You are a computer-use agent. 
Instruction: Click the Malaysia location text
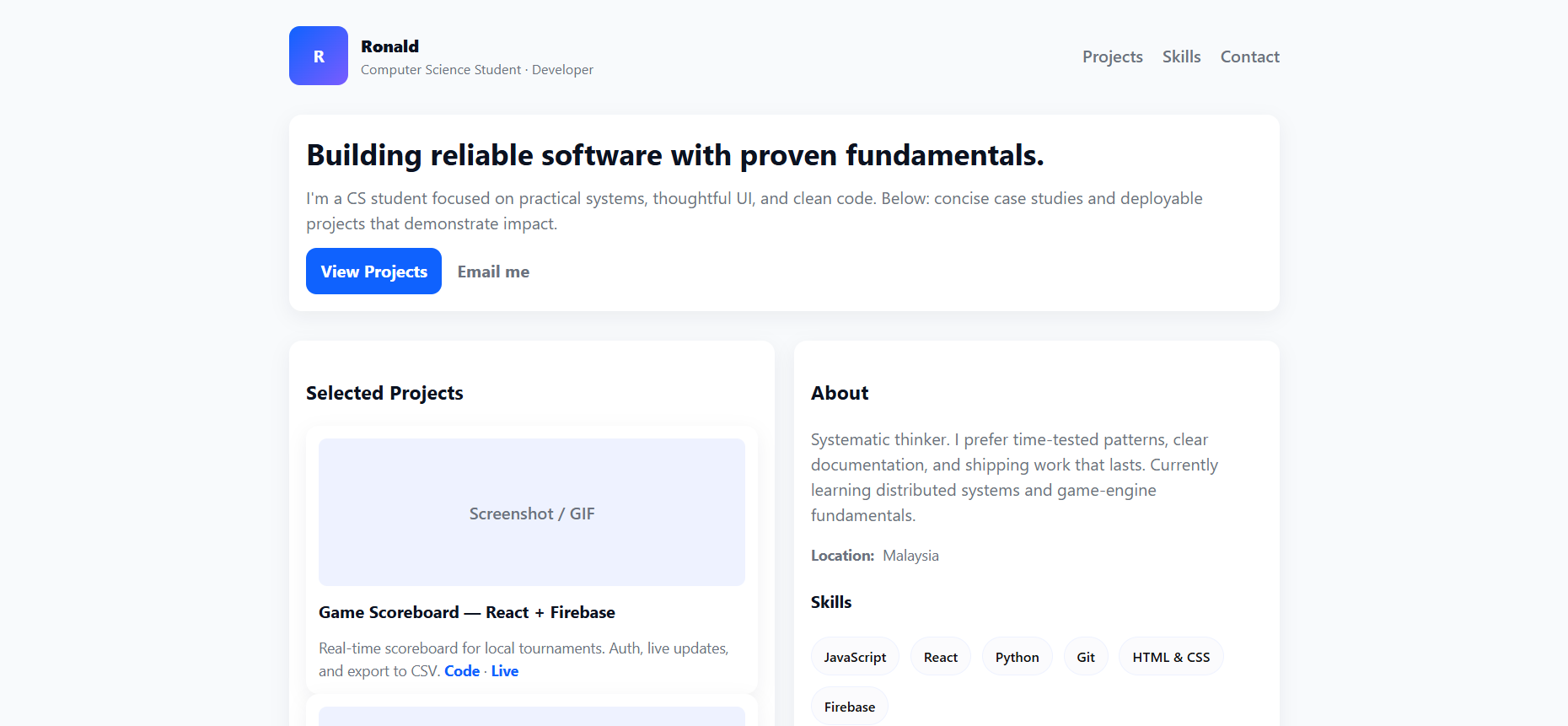(910, 556)
